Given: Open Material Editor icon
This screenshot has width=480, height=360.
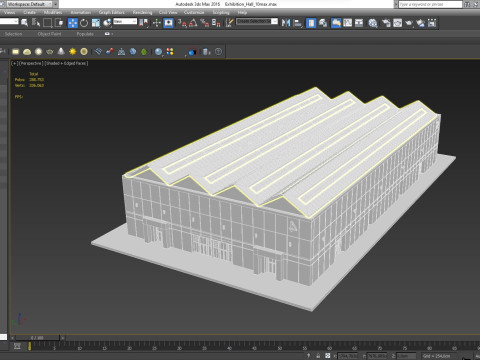Looking at the screenshot, I should (x=373, y=23).
